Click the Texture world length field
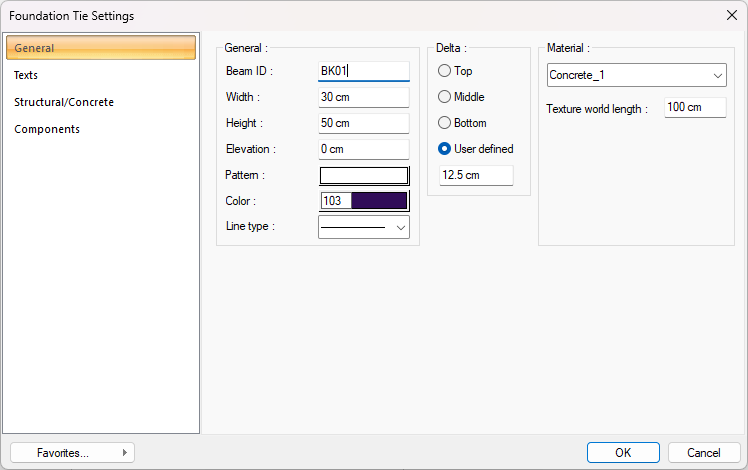This screenshot has width=748, height=470. [x=694, y=108]
